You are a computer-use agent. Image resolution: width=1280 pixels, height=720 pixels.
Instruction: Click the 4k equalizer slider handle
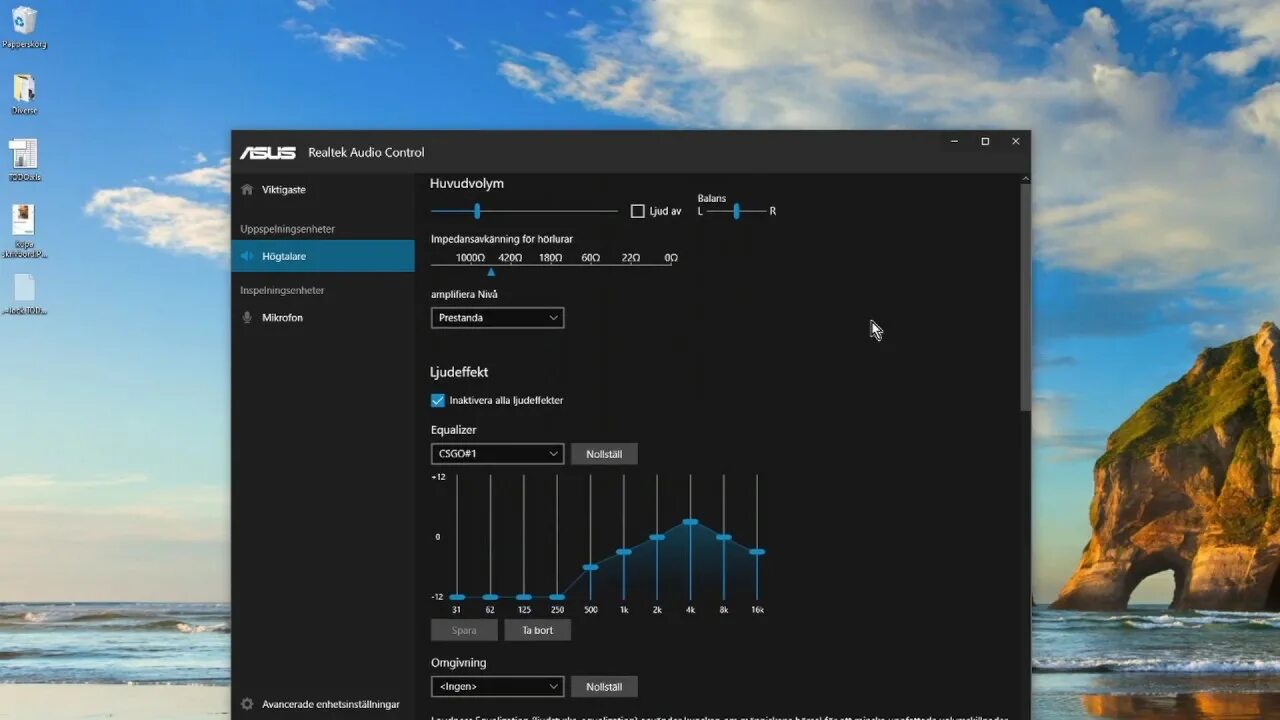point(690,522)
